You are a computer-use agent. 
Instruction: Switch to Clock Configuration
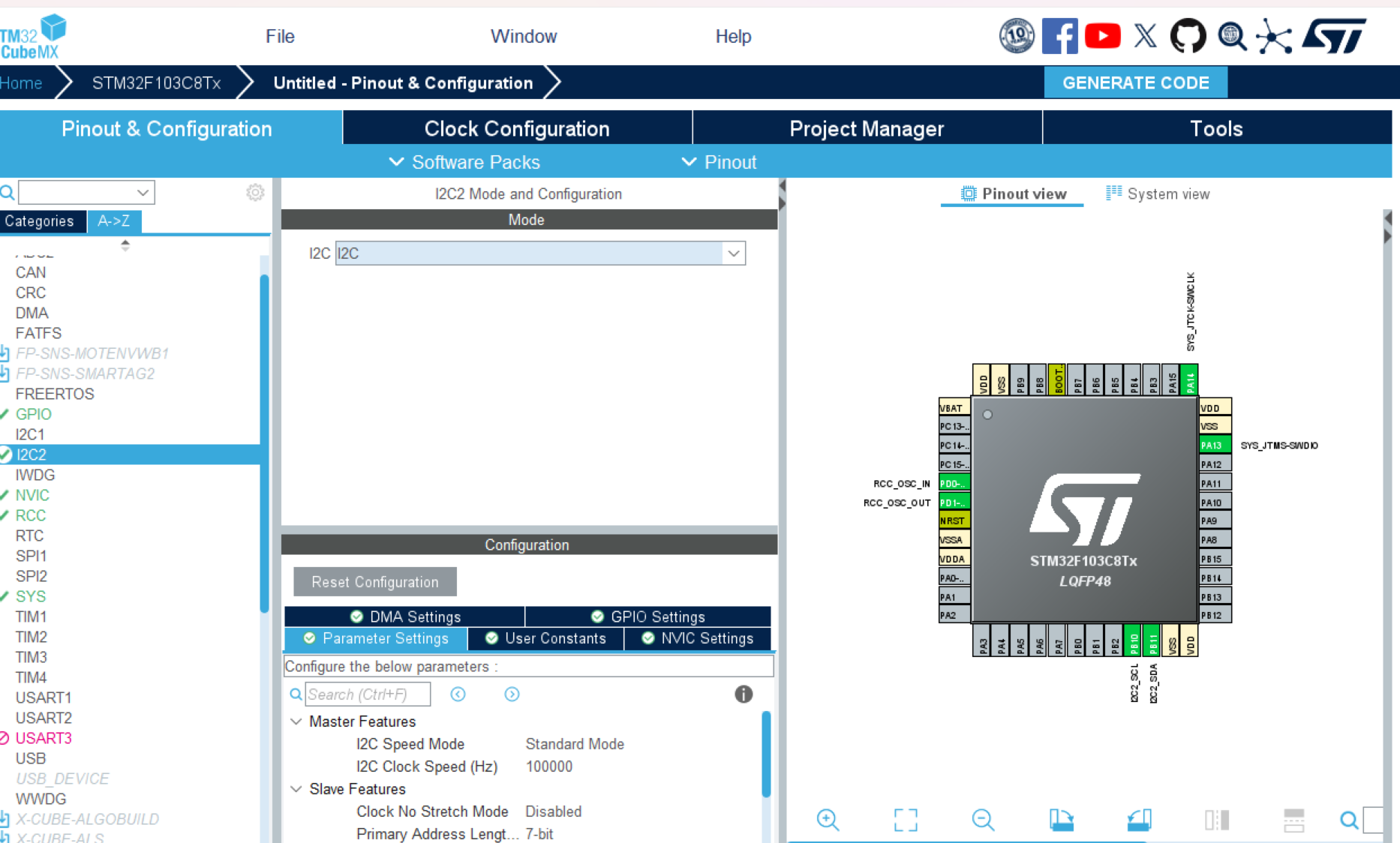[517, 128]
